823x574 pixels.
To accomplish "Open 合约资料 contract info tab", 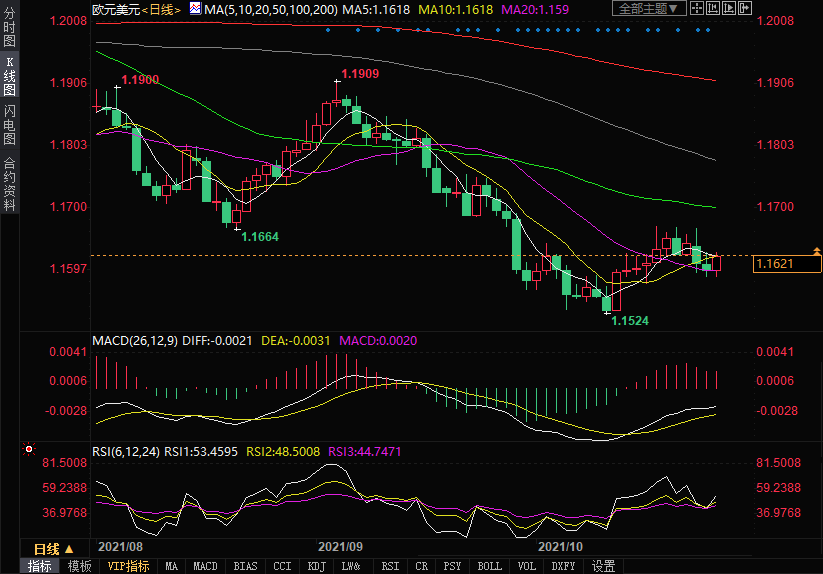I will pos(9,183).
